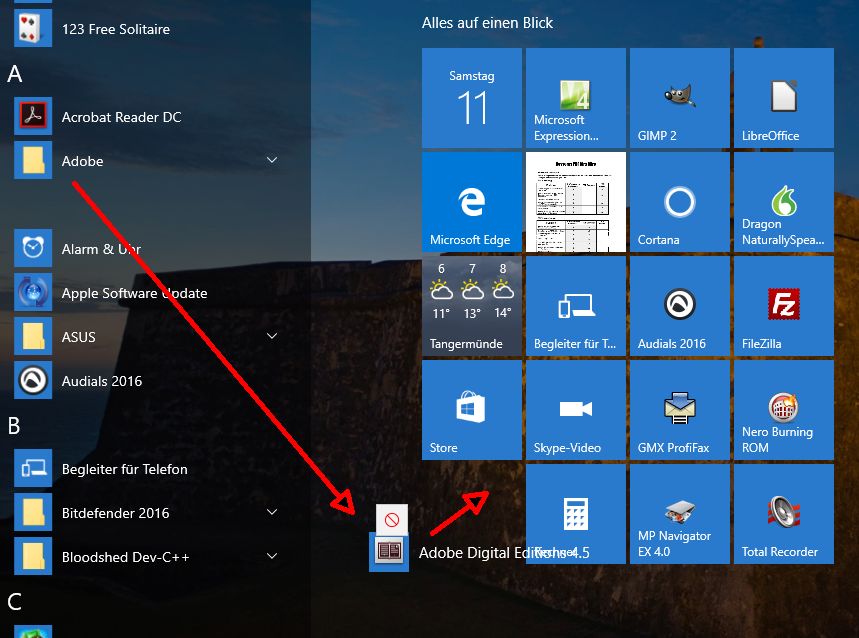Open the Total Recorder tile

pyautogui.click(x=784, y=514)
